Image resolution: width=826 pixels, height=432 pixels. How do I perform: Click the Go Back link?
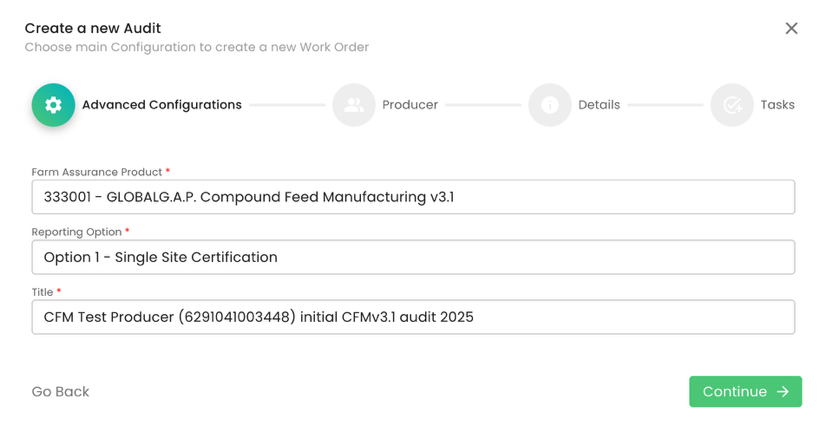[61, 392]
